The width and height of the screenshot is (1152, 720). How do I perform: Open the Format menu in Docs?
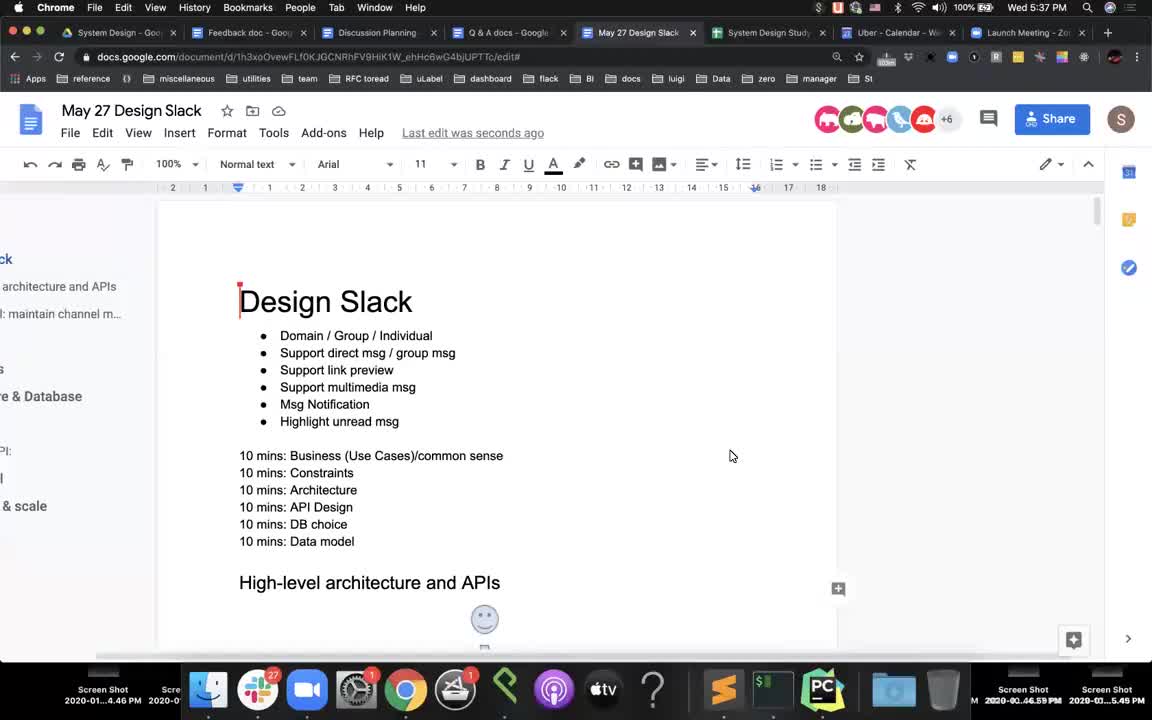coord(227,133)
